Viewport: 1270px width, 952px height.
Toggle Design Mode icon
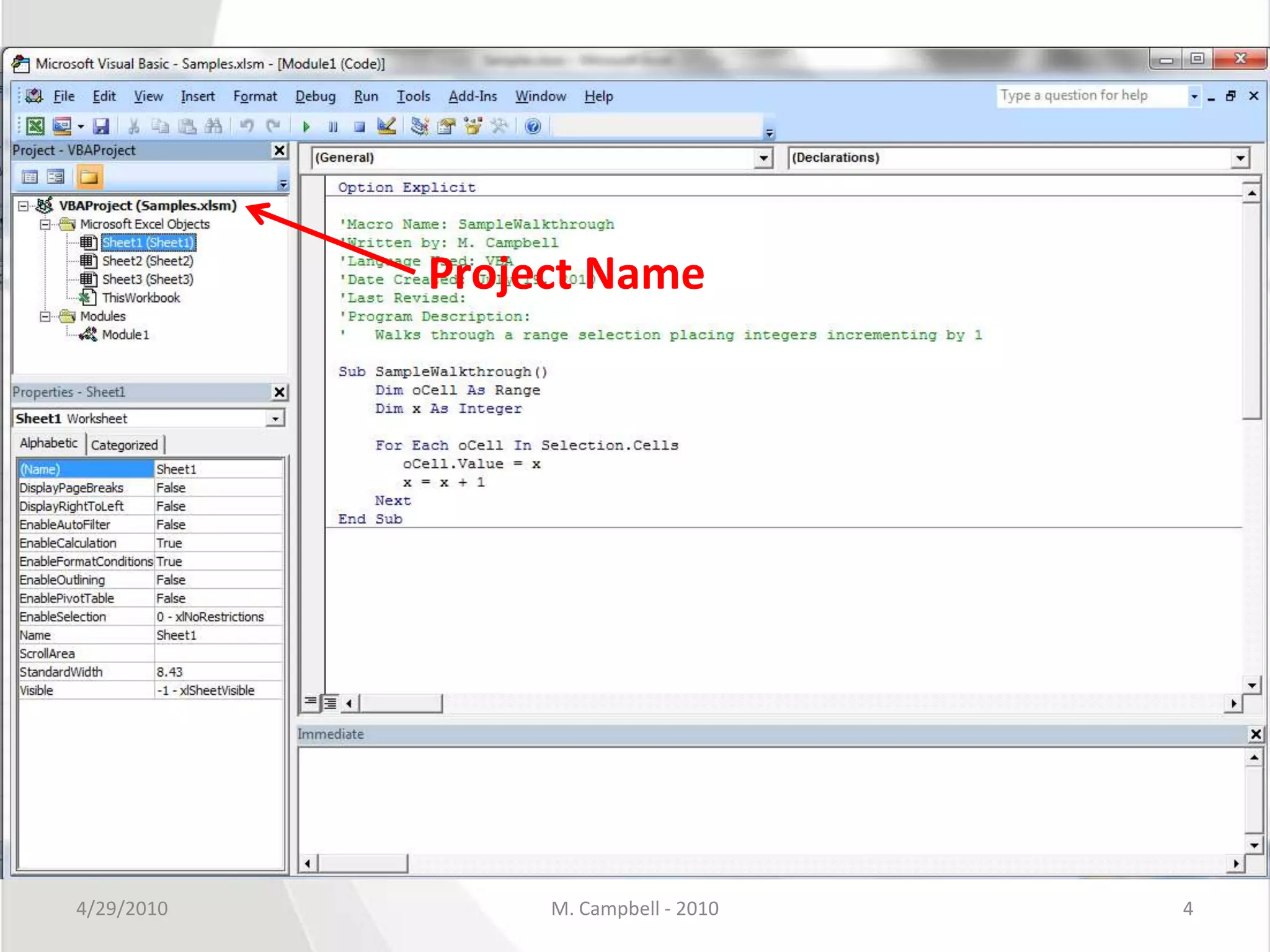[386, 126]
